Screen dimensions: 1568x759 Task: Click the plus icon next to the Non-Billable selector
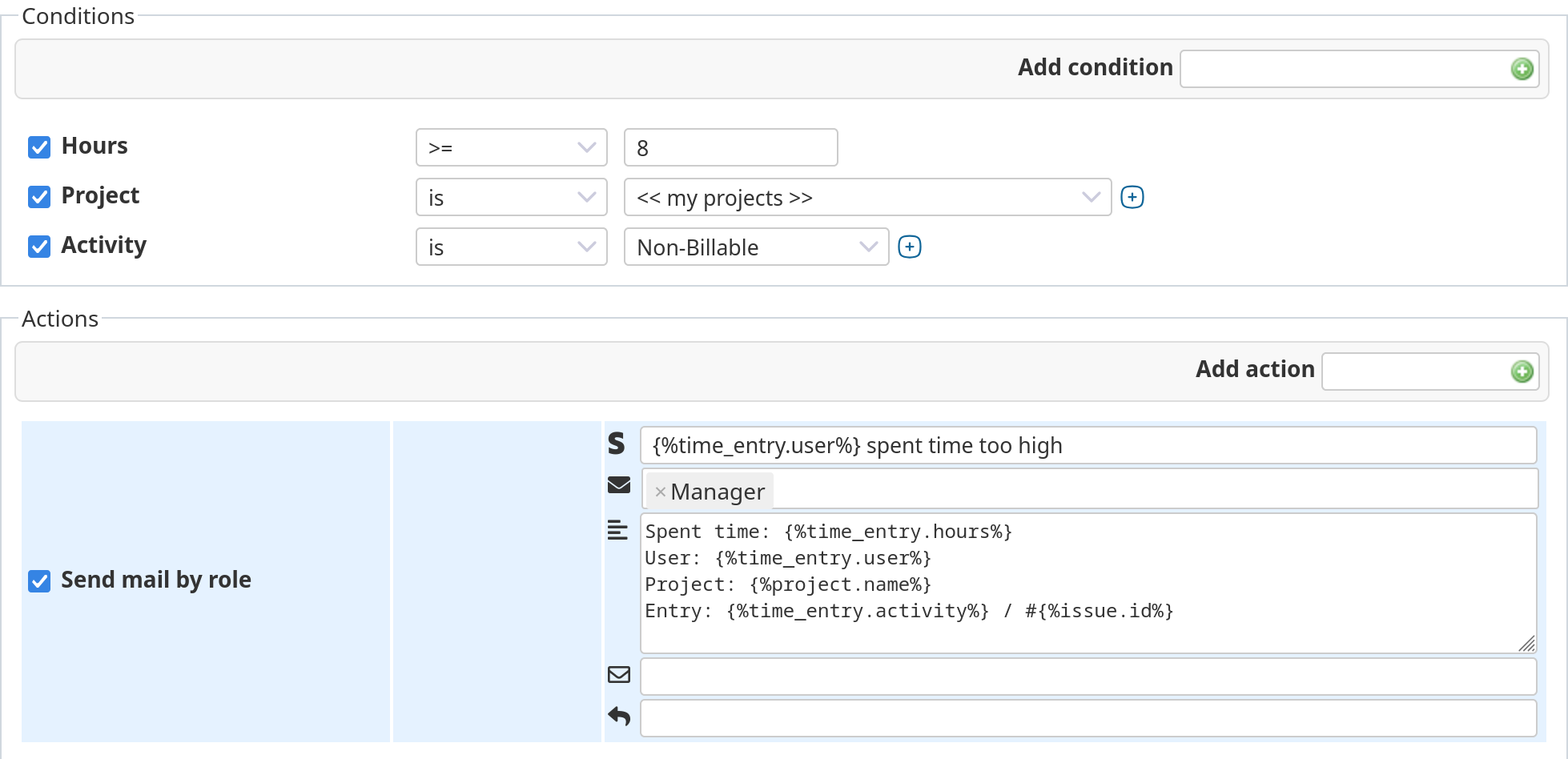coord(909,247)
